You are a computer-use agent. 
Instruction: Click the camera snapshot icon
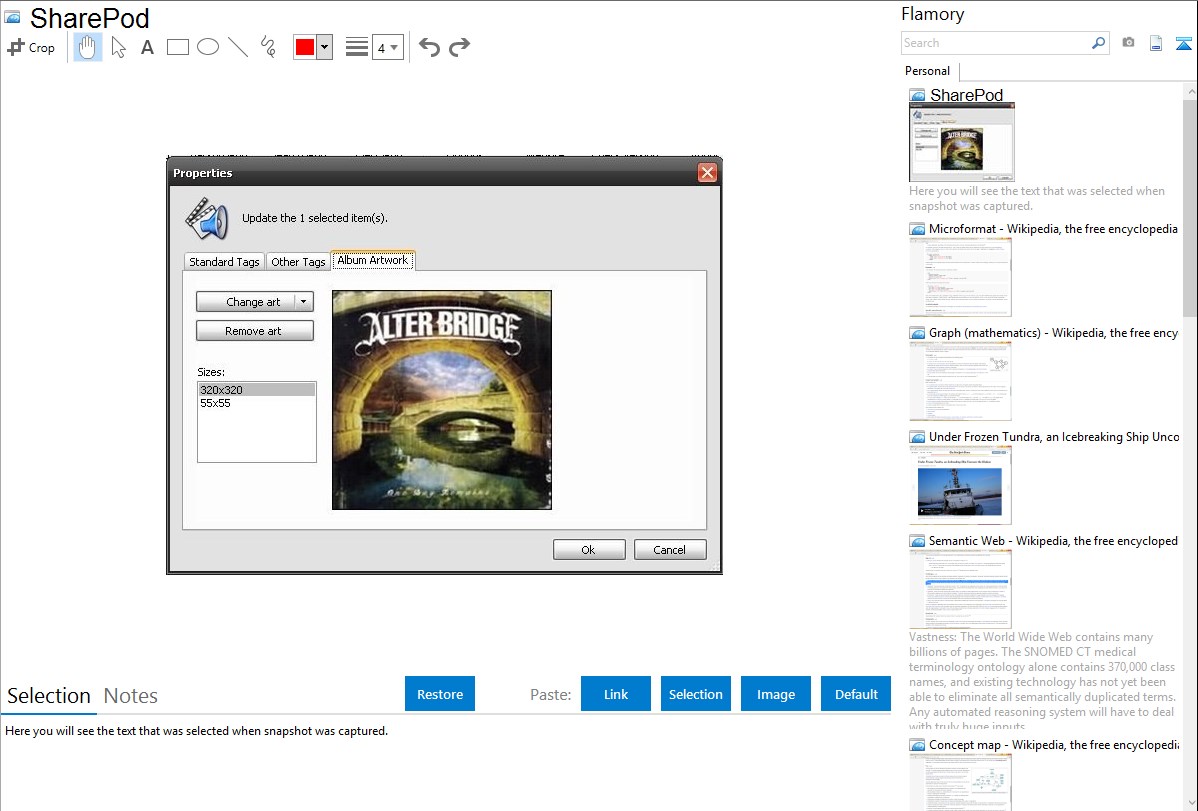1128,43
